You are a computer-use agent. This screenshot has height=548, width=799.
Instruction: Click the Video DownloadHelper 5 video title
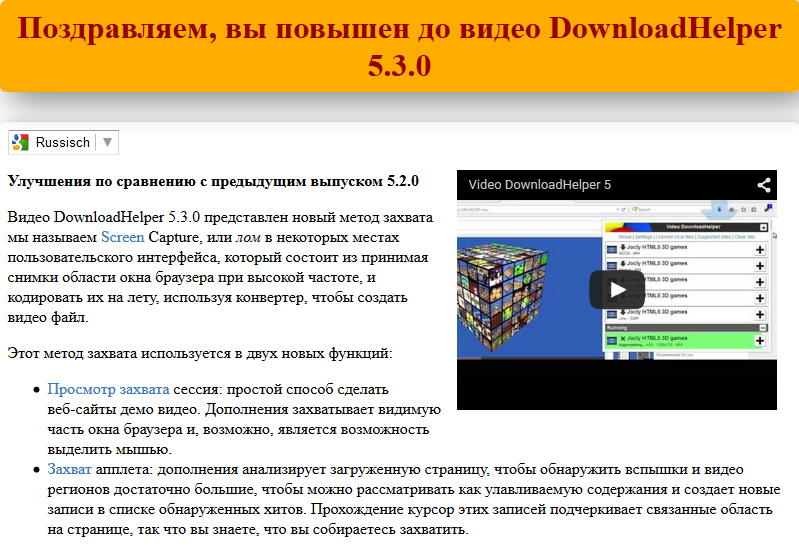540,185
